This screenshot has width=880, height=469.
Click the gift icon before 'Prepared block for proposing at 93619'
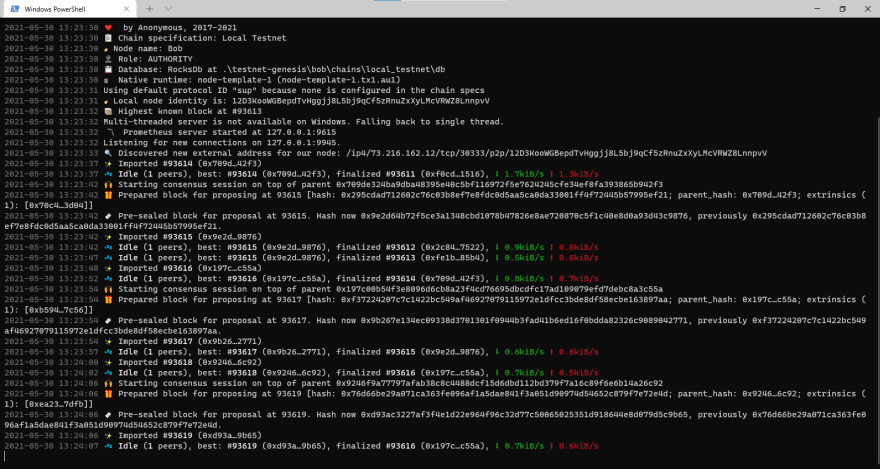coord(108,394)
